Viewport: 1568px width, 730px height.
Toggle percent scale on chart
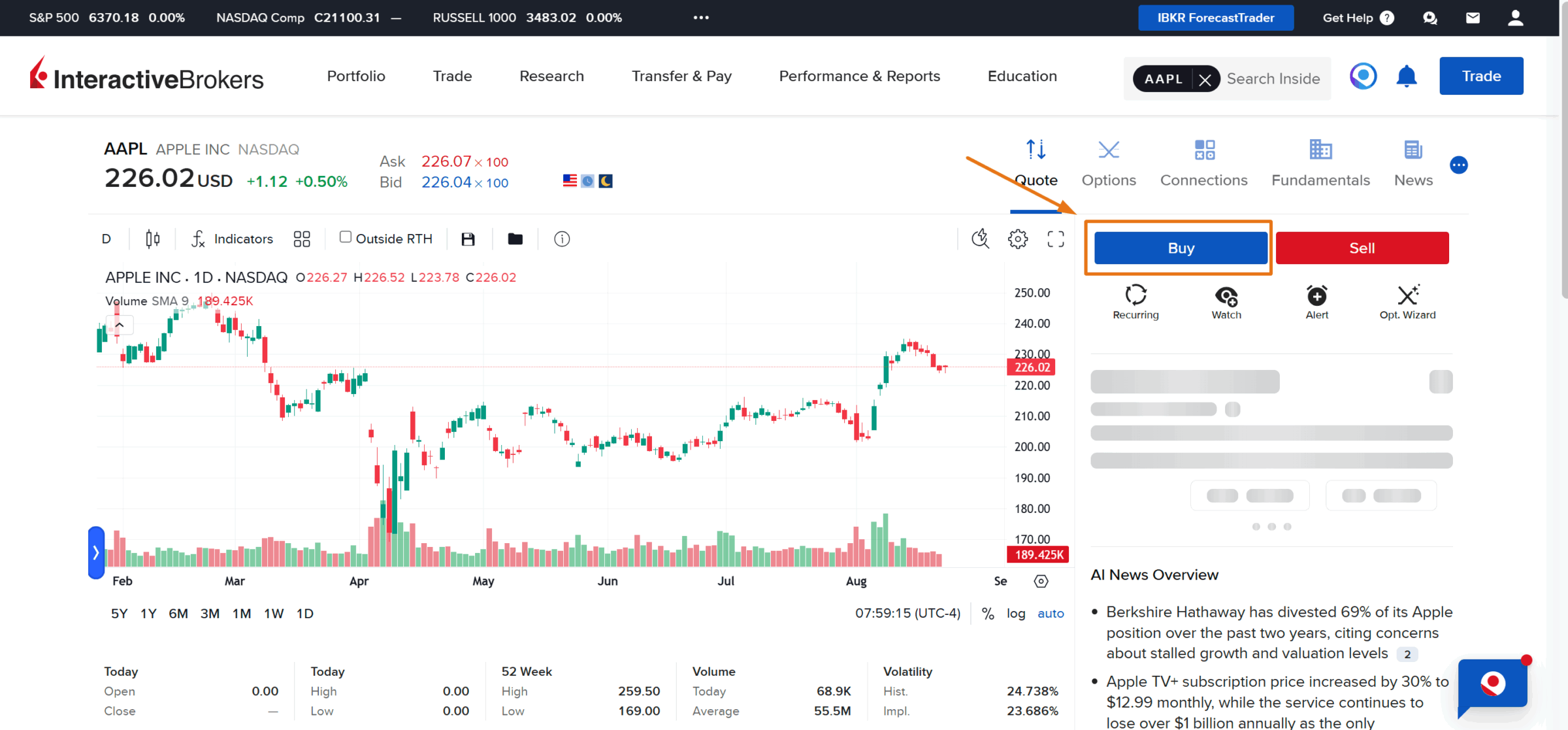pyautogui.click(x=988, y=614)
